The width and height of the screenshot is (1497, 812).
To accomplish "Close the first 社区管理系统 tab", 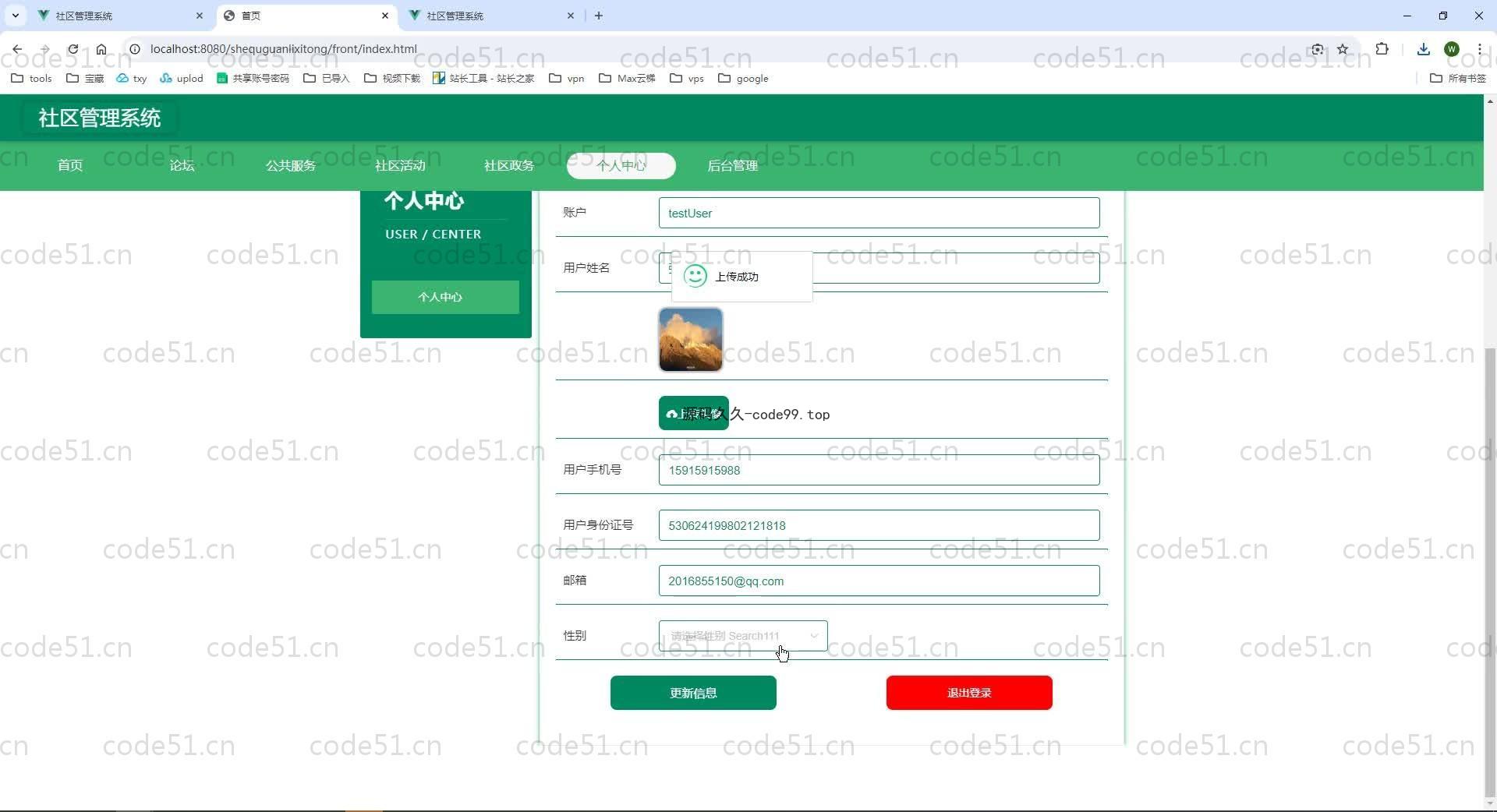I will pyautogui.click(x=200, y=16).
